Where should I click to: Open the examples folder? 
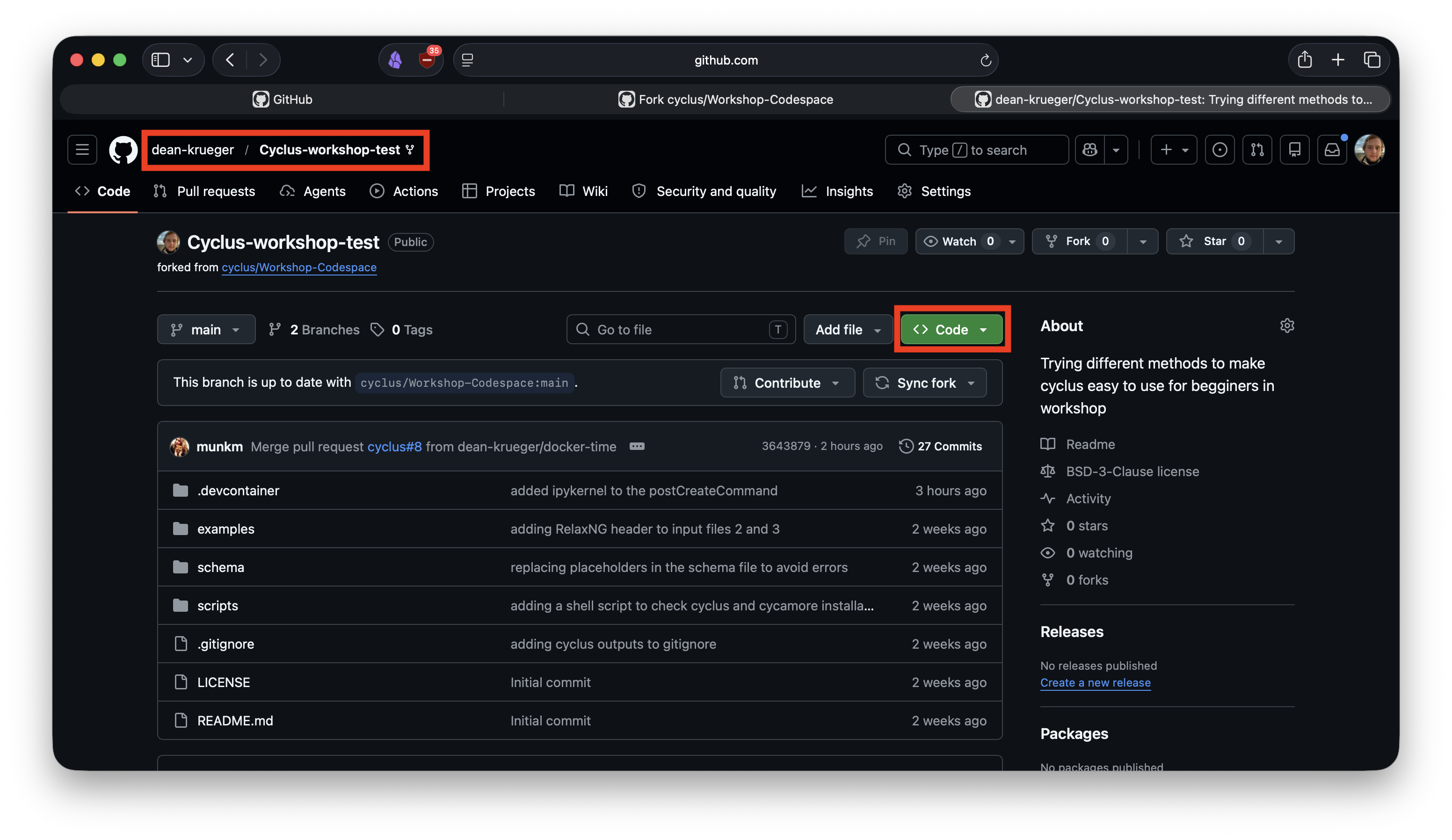pos(225,529)
